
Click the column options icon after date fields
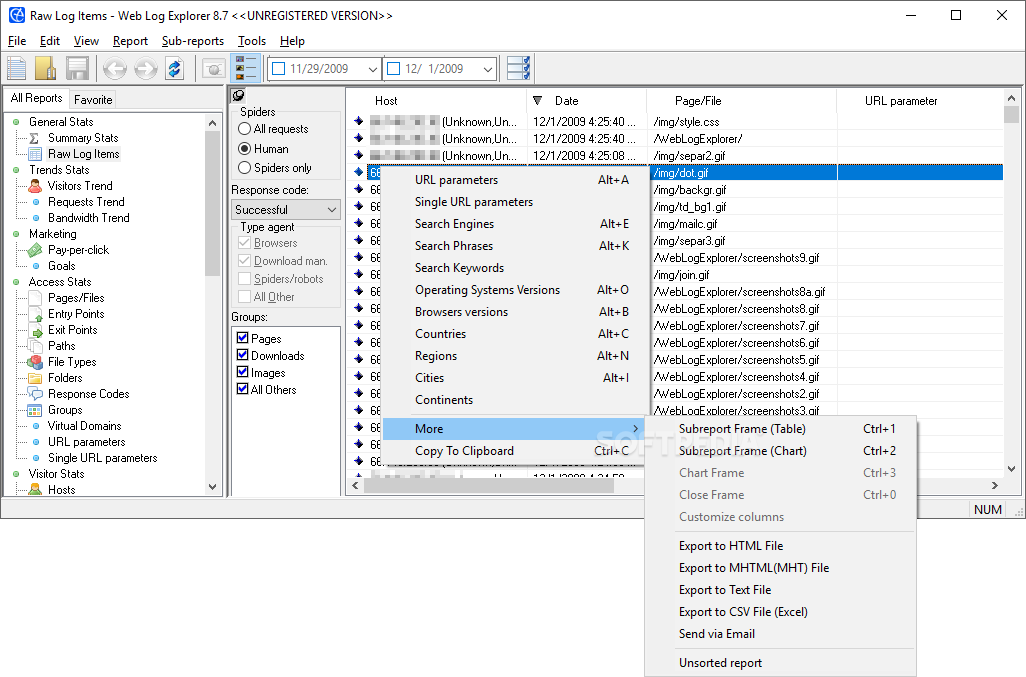pyautogui.click(x=519, y=68)
